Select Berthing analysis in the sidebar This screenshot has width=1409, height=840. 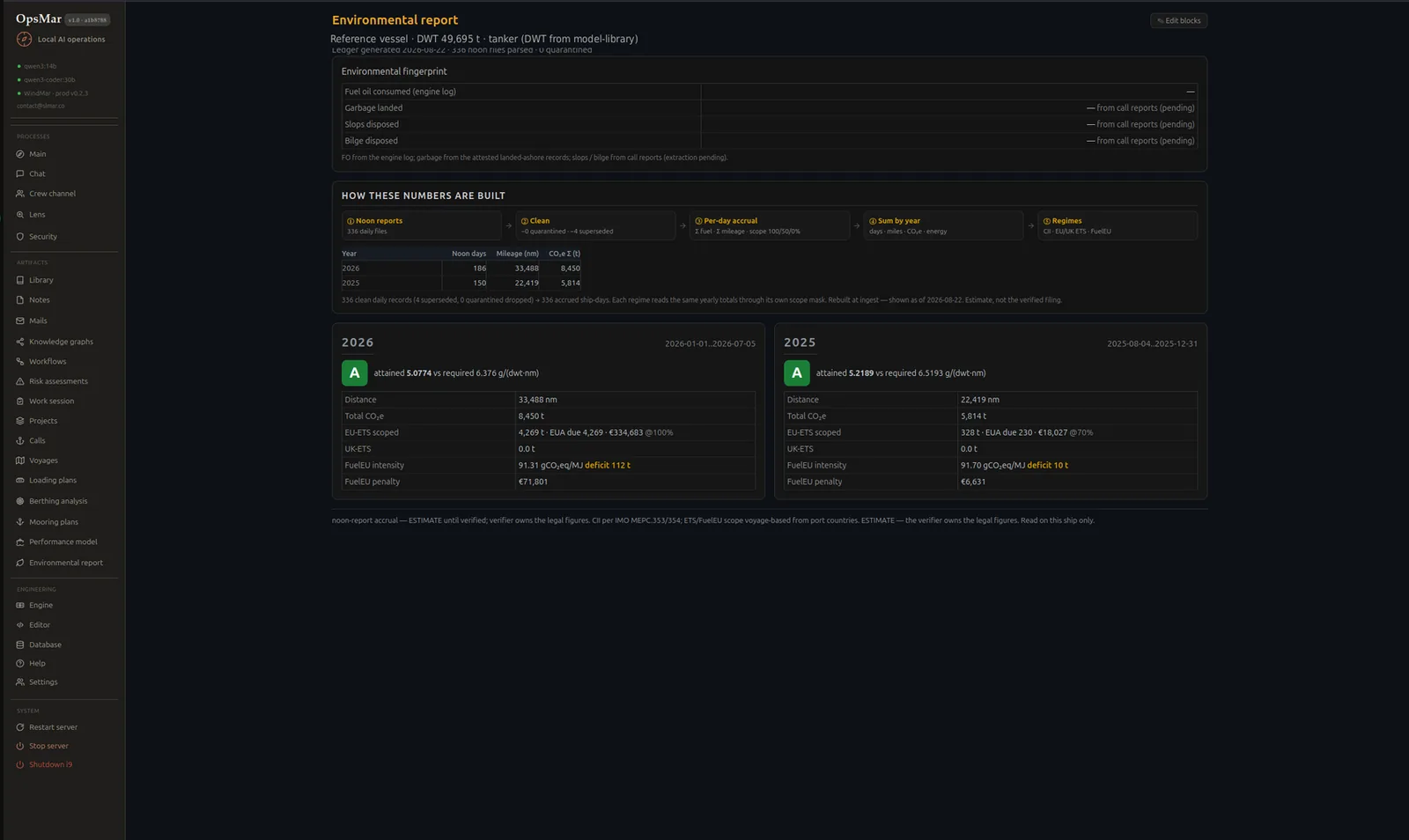tap(58, 502)
